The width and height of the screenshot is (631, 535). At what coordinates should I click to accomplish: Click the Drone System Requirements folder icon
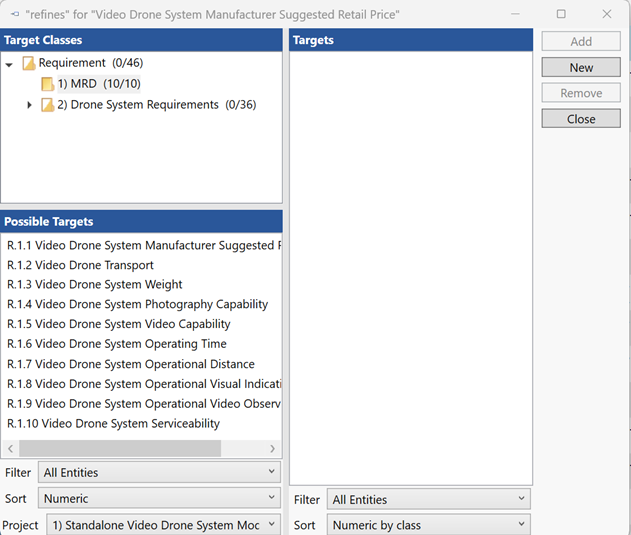tap(48, 105)
